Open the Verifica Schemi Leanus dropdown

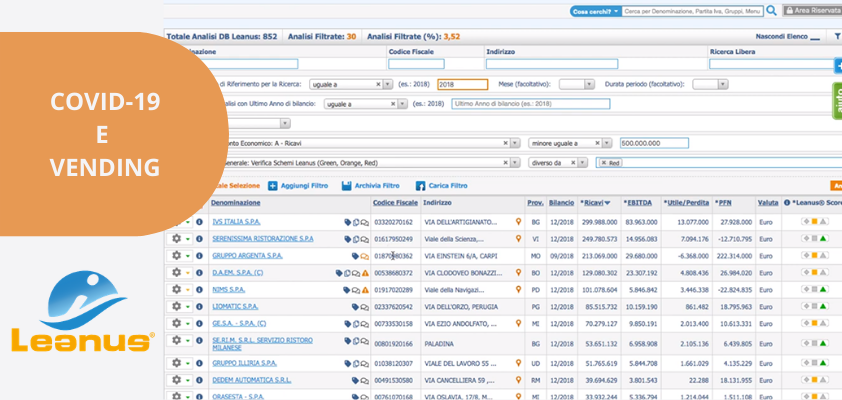pyautogui.click(x=515, y=163)
